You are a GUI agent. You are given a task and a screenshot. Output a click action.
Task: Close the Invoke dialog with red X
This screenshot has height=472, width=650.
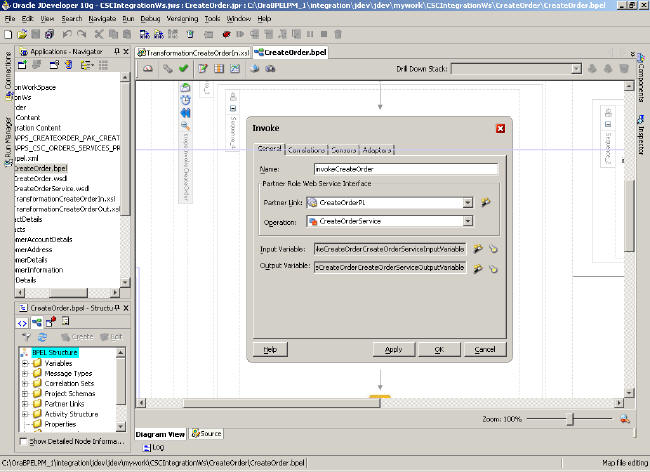point(500,128)
